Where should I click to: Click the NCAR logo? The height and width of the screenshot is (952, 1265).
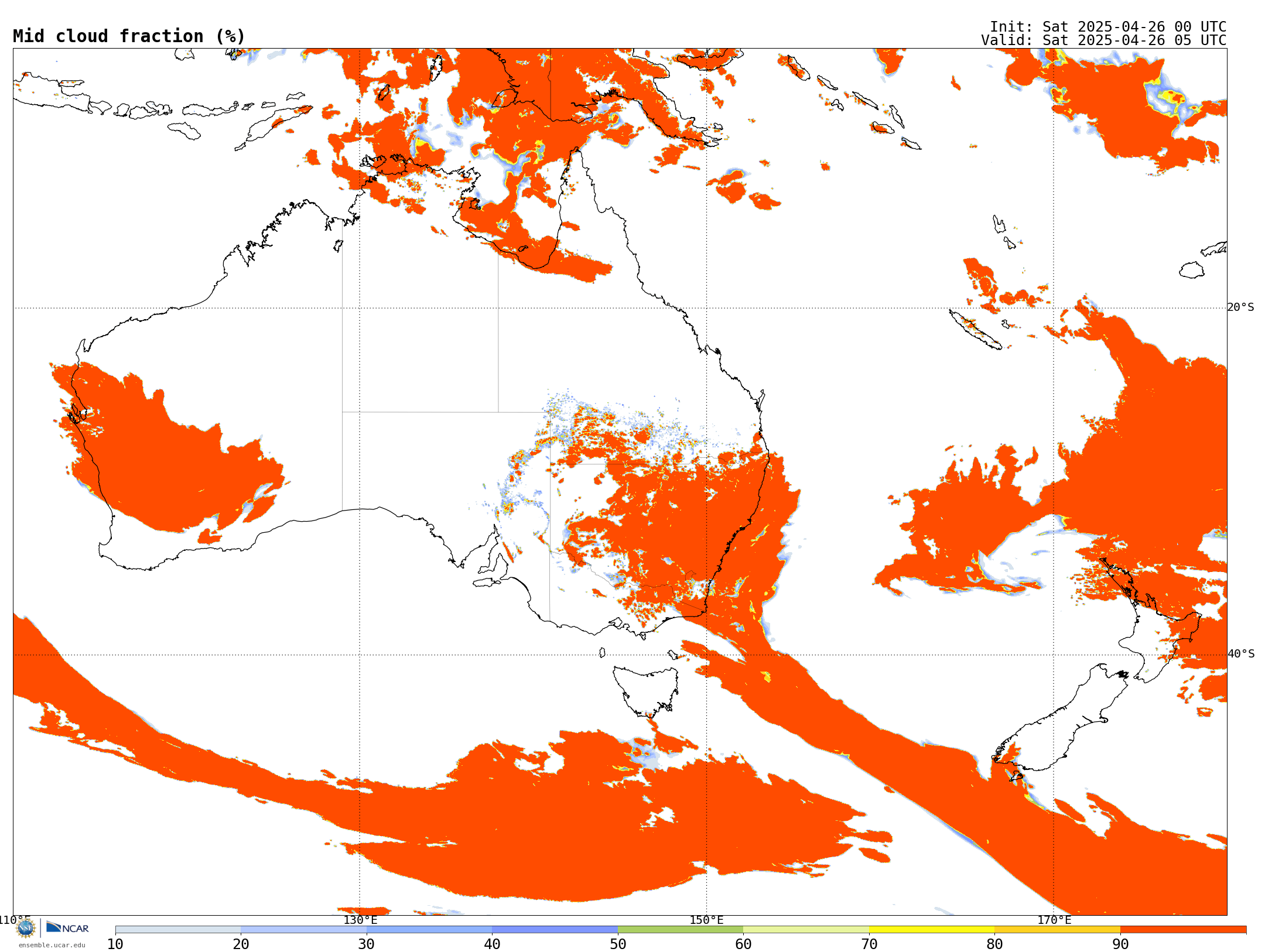tap(67, 927)
